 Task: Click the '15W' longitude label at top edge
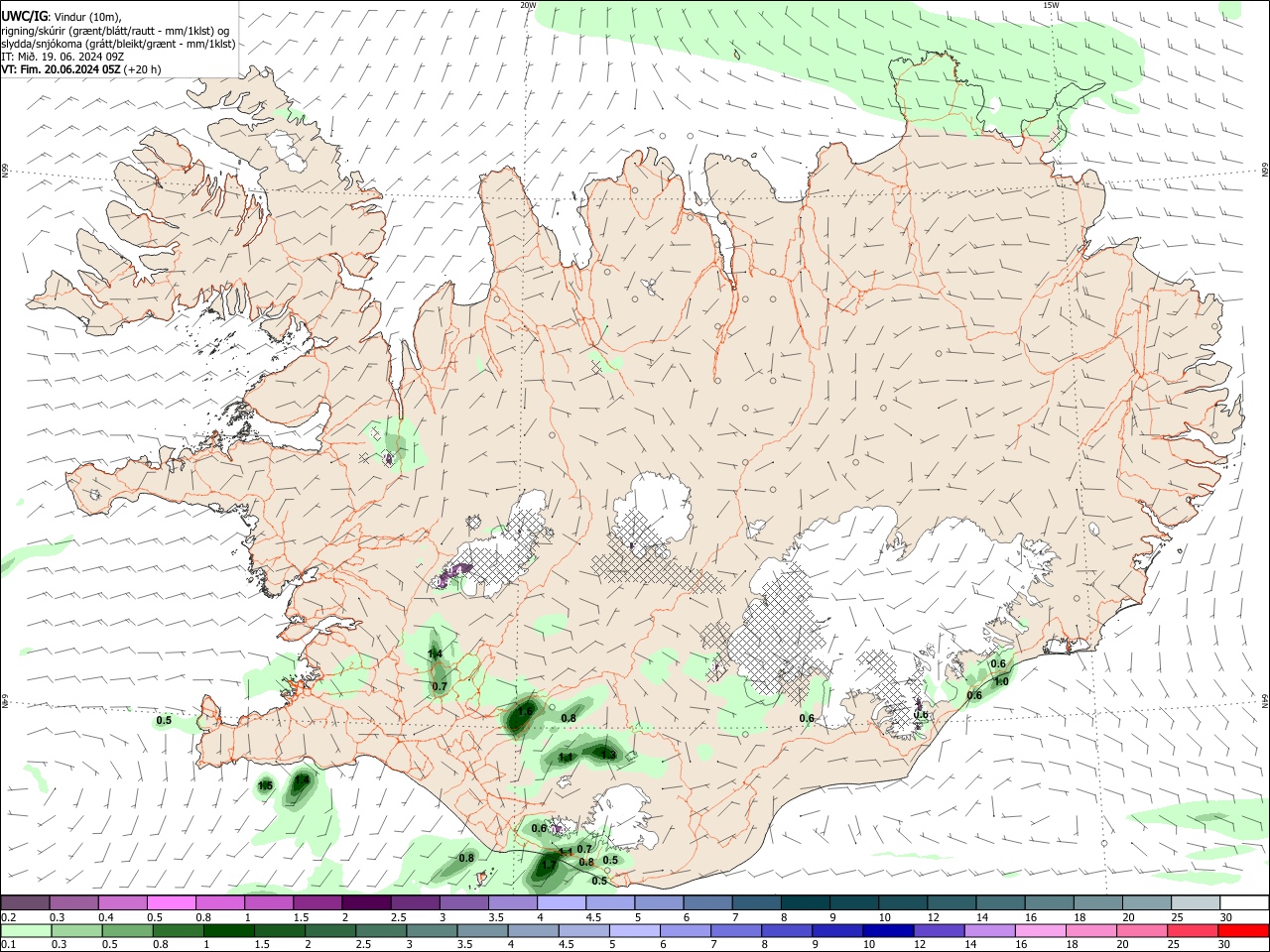(x=1051, y=5)
